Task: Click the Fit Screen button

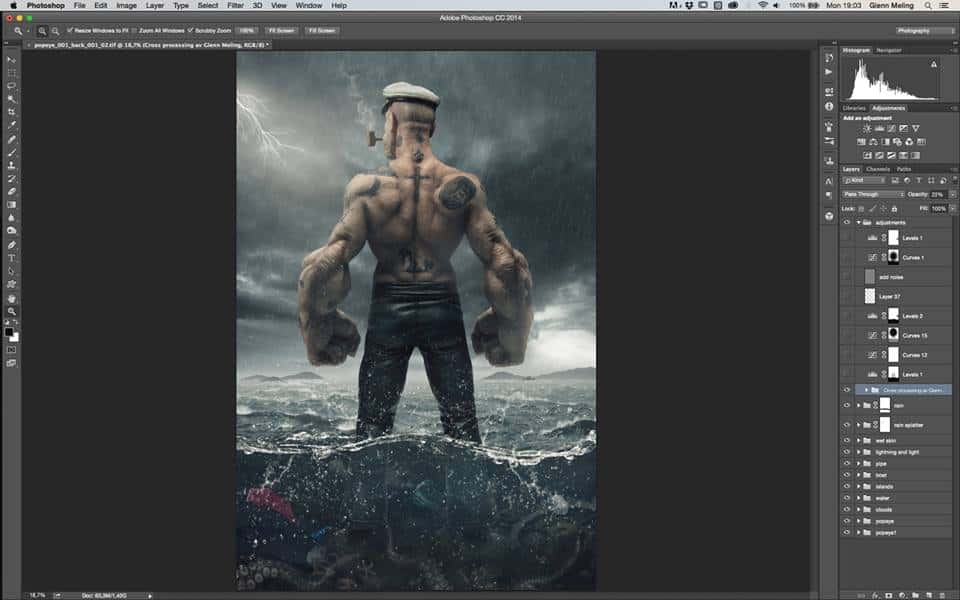Action: click(x=280, y=31)
